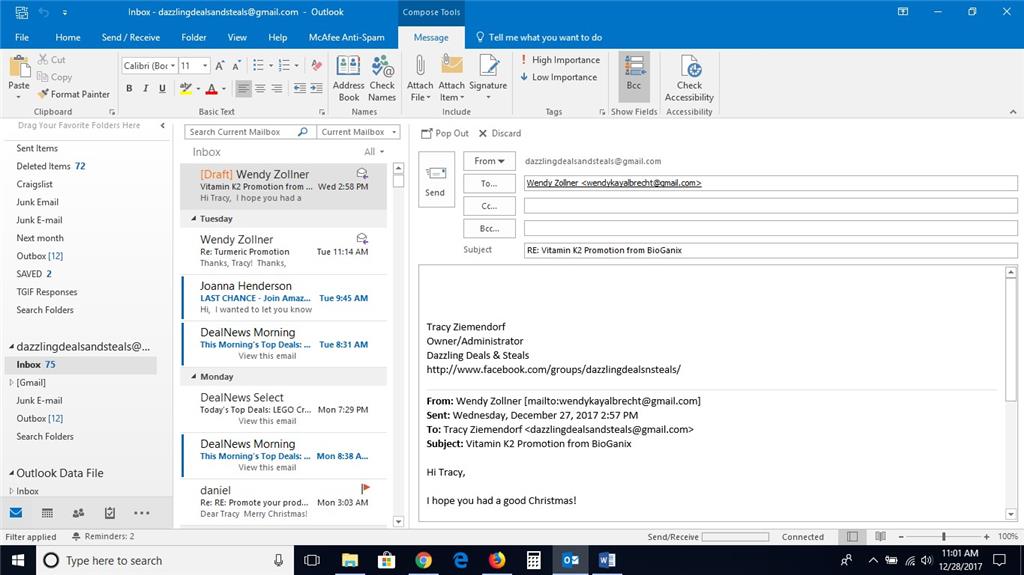
Task: Click the Cc address input field
Action: click(770, 206)
